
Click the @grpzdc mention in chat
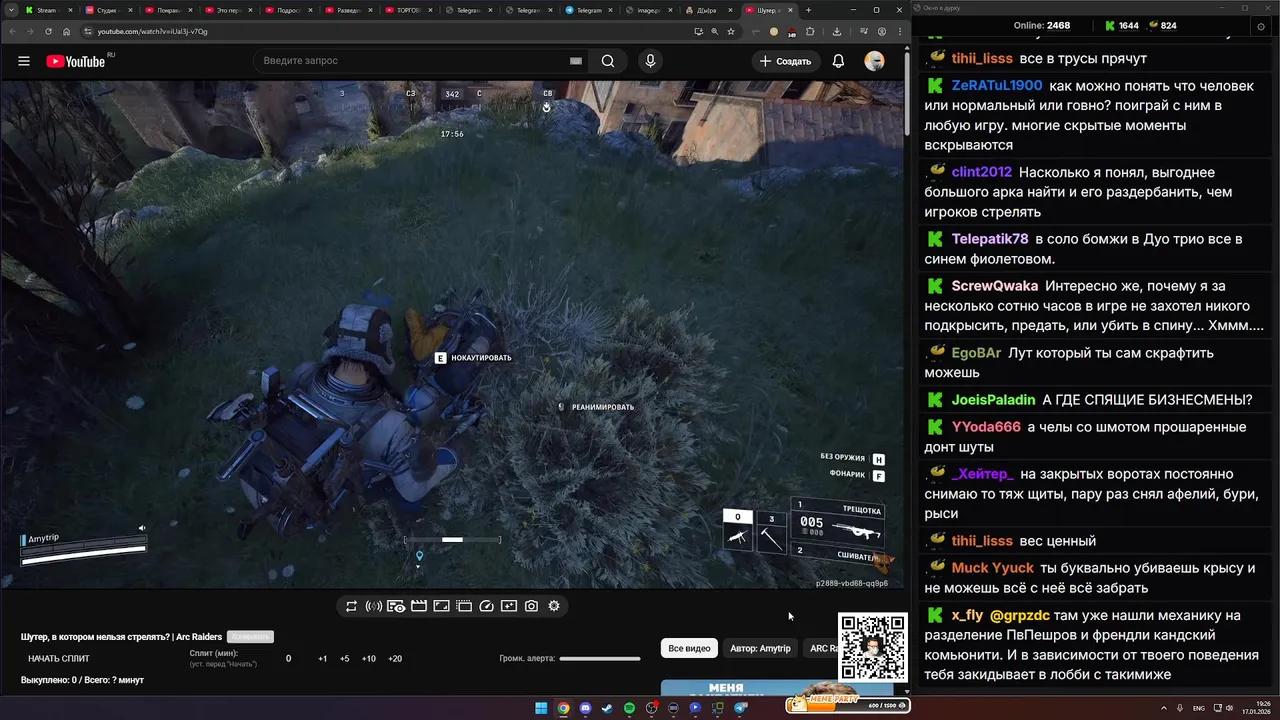point(1020,615)
